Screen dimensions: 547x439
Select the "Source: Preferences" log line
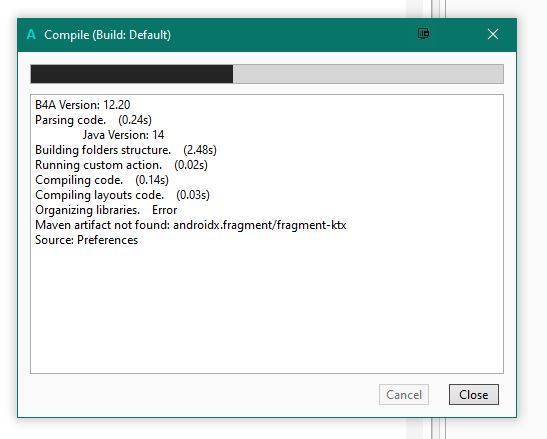[87, 240]
